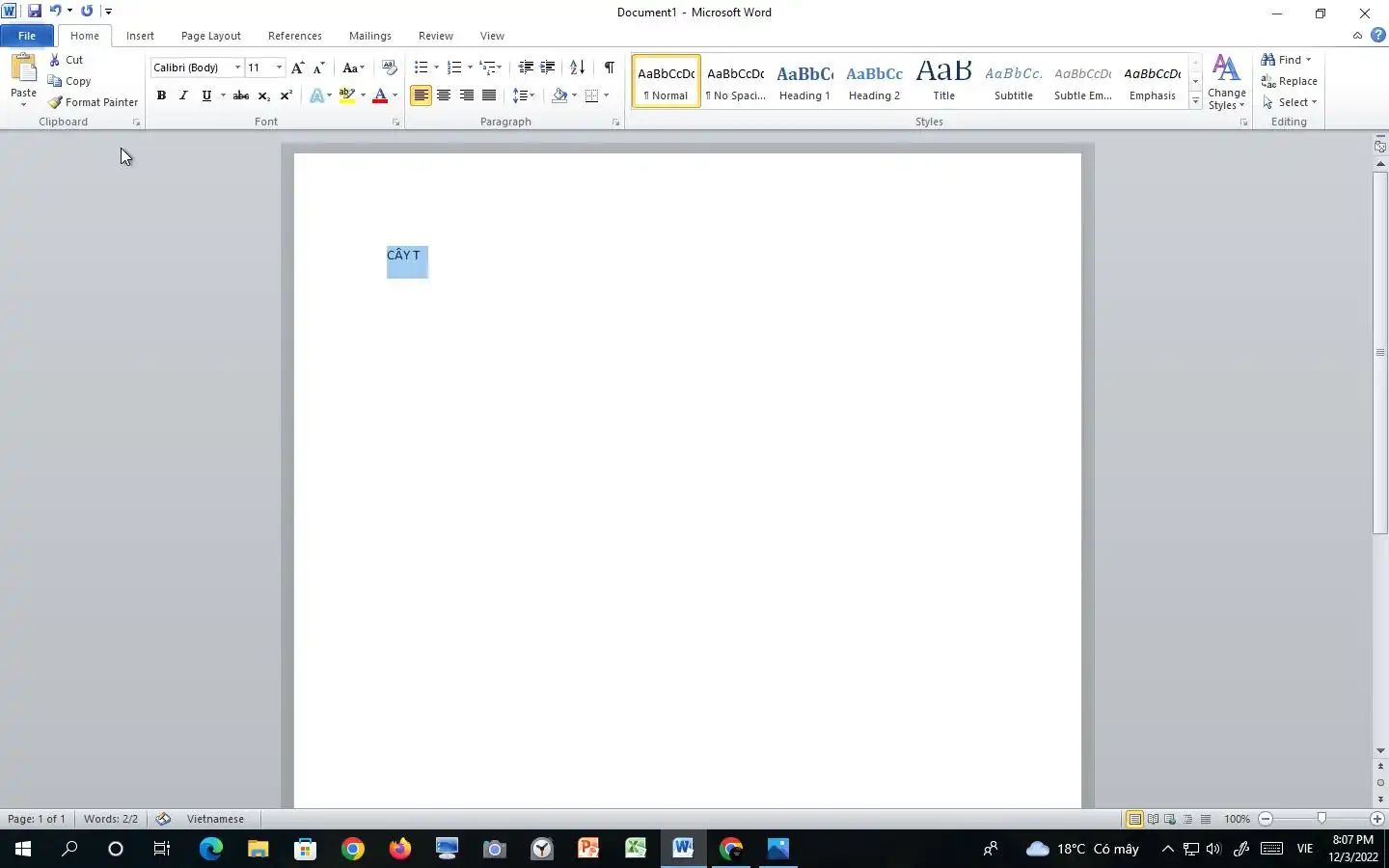This screenshot has width=1389, height=868.
Task: Expand the Styles gallery More arrow
Action: click(x=1195, y=101)
